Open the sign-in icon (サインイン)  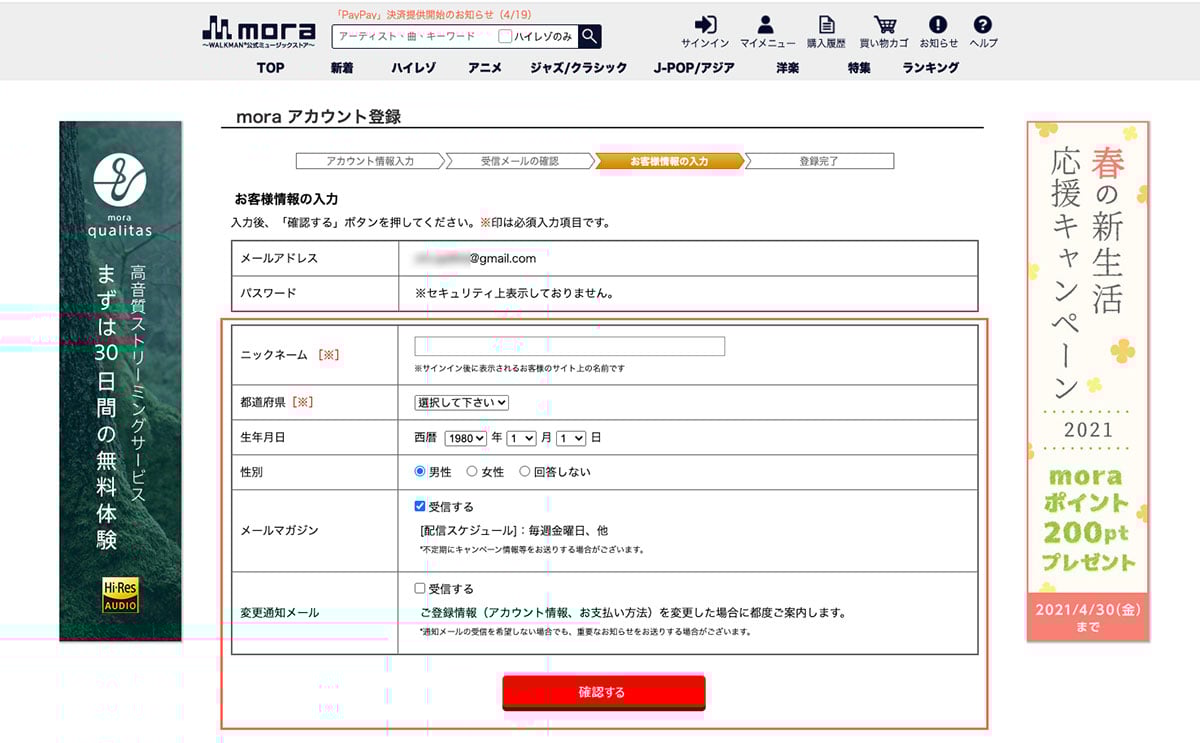click(x=705, y=31)
